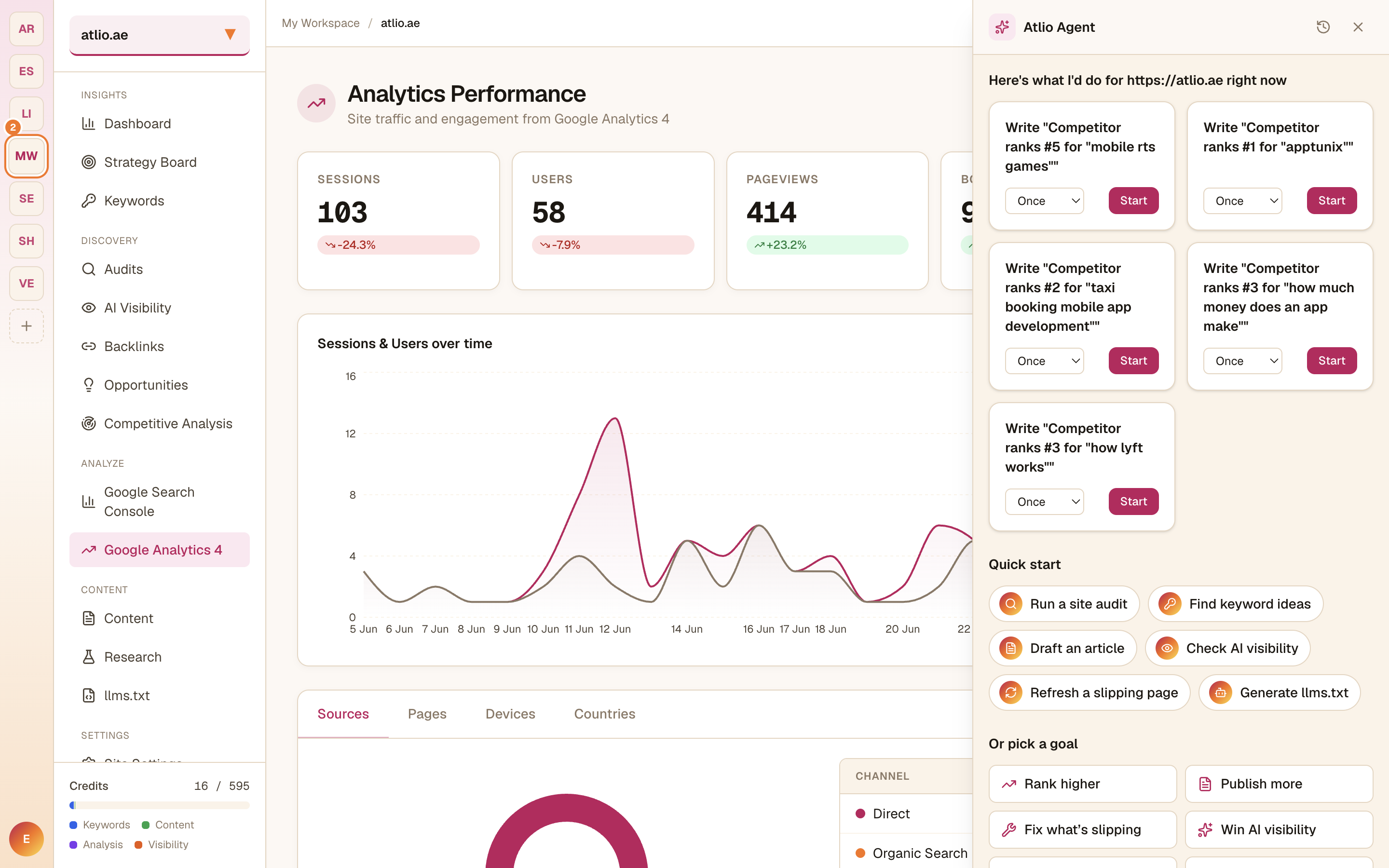Open Google Analytics 4 in sidebar

(160, 550)
